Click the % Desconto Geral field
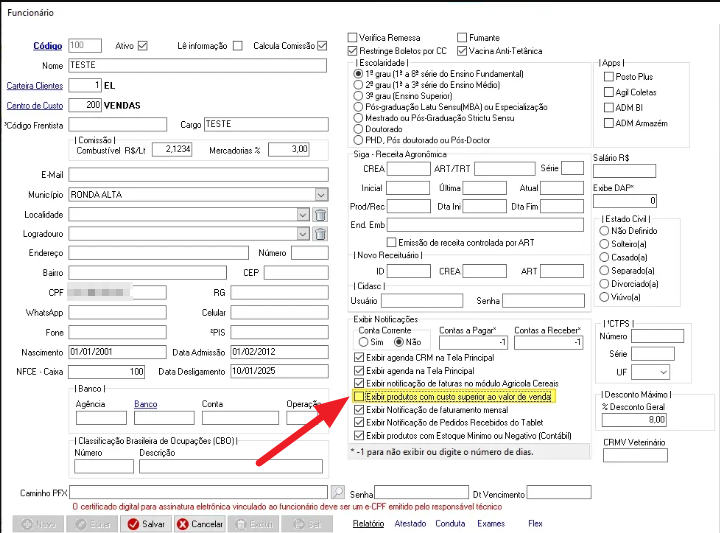The image size is (720, 533). 634,420
